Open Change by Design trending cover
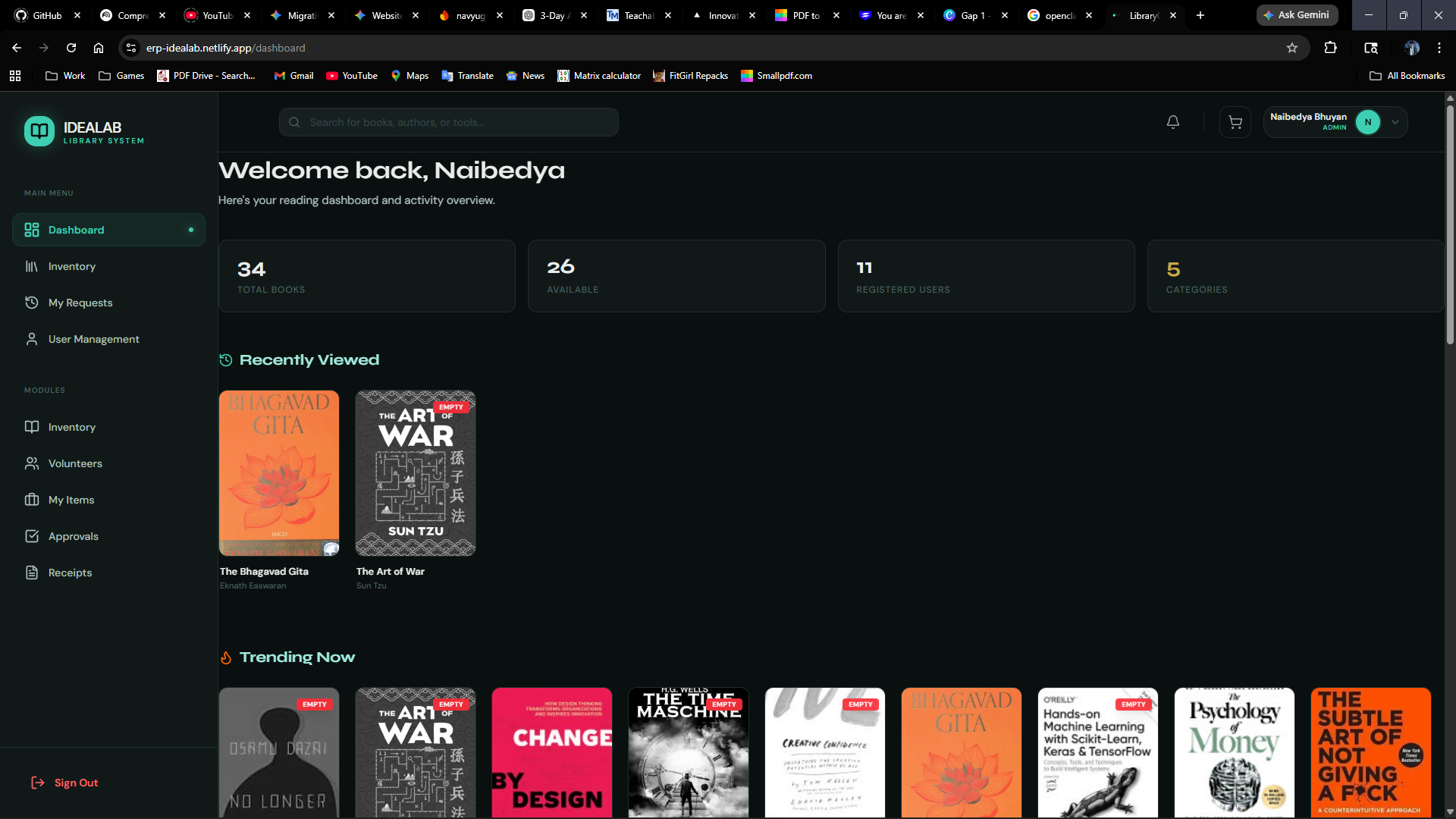 coord(552,752)
